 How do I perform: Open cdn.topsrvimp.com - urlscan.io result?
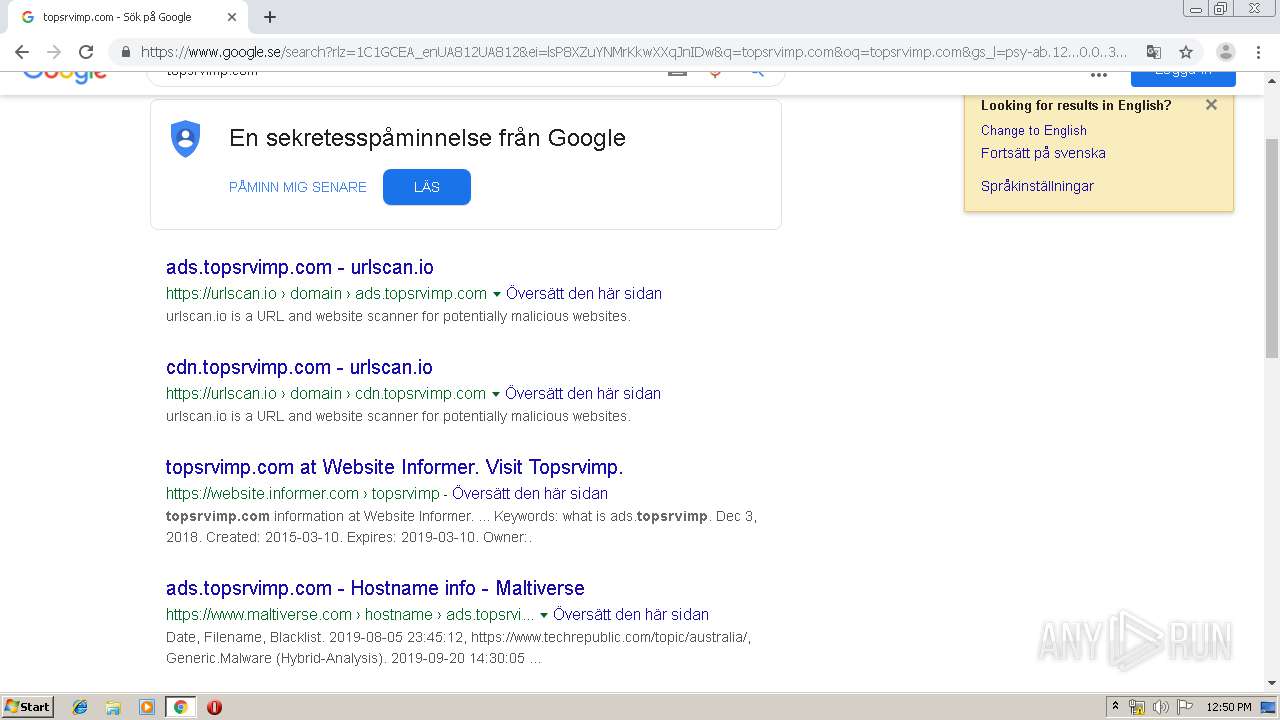pyautogui.click(x=299, y=367)
